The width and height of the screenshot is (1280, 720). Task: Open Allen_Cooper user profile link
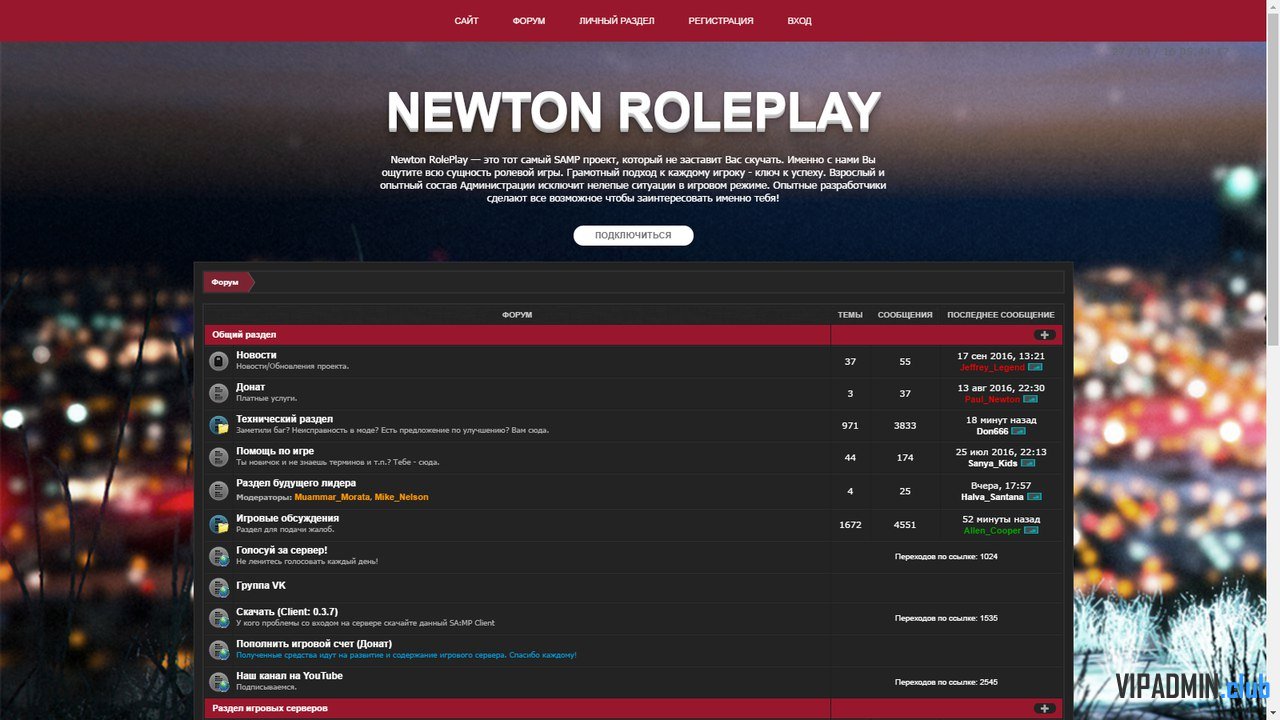tap(992, 530)
